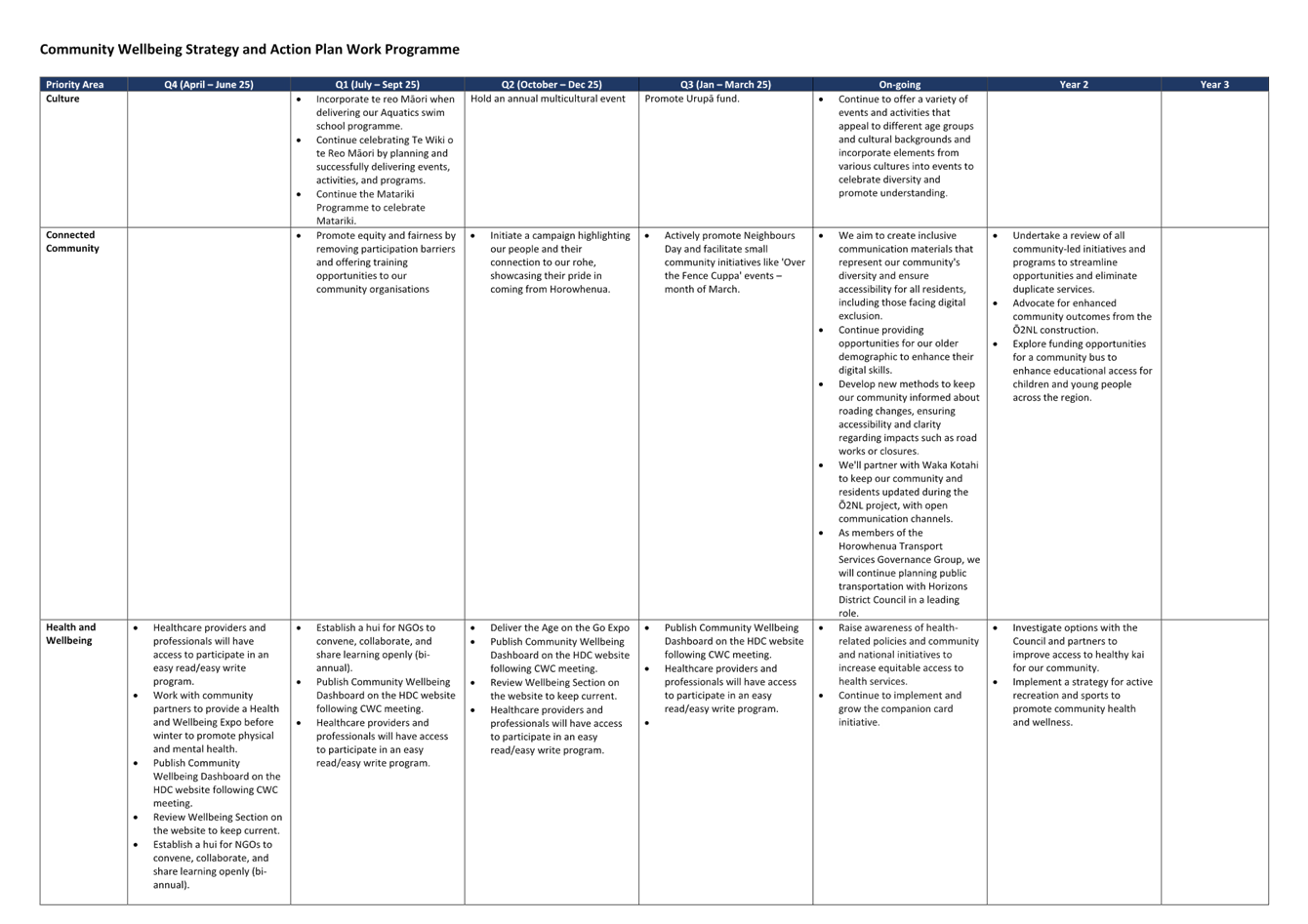
Task: Click Q4 'Healthcare providers and professionals' bullet
Action: click(211, 655)
